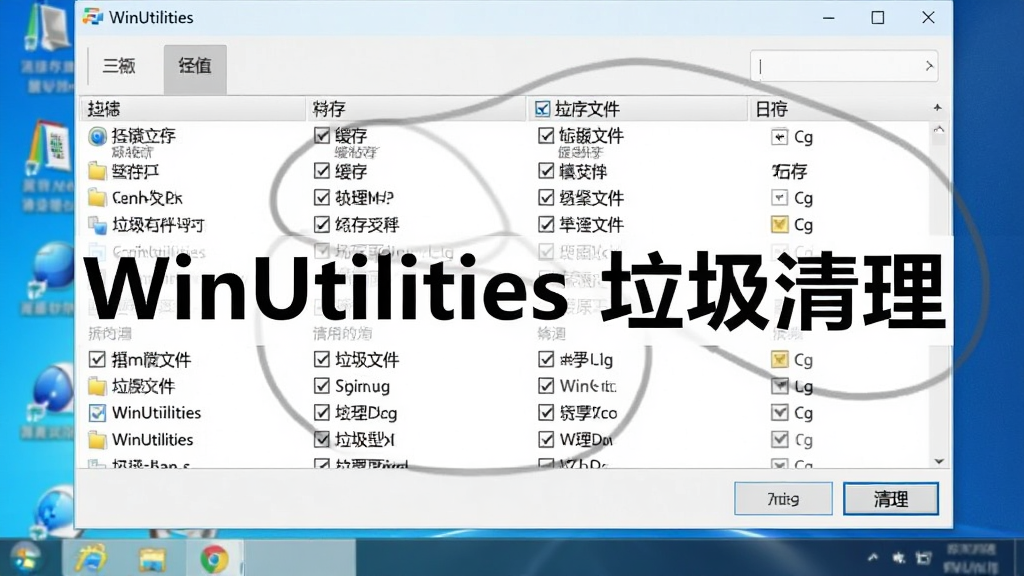Click the WinUtilities logo in the title bar
1024x576 pixels.
pos(93,17)
